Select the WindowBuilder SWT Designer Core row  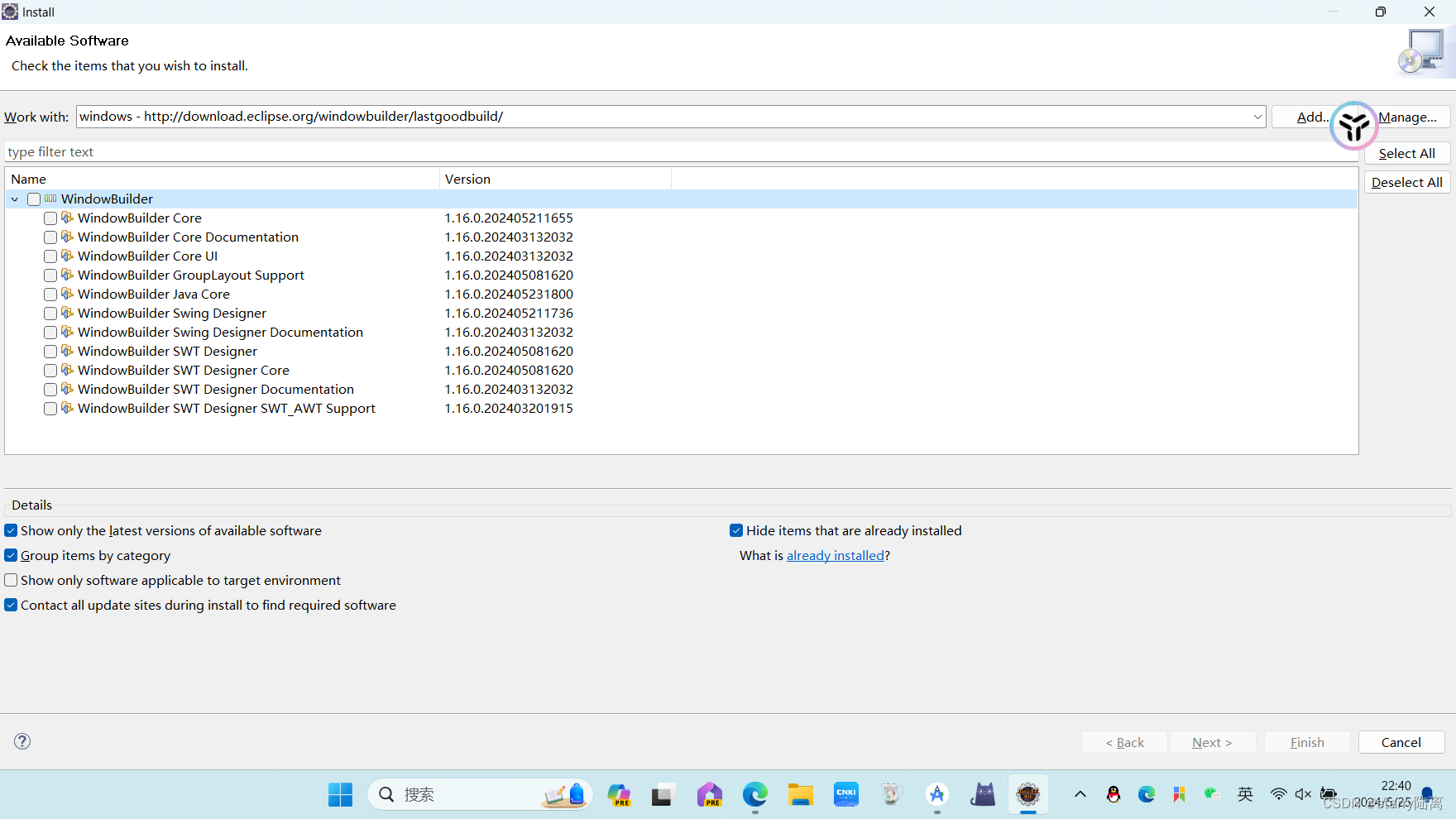pyautogui.click(x=682, y=371)
